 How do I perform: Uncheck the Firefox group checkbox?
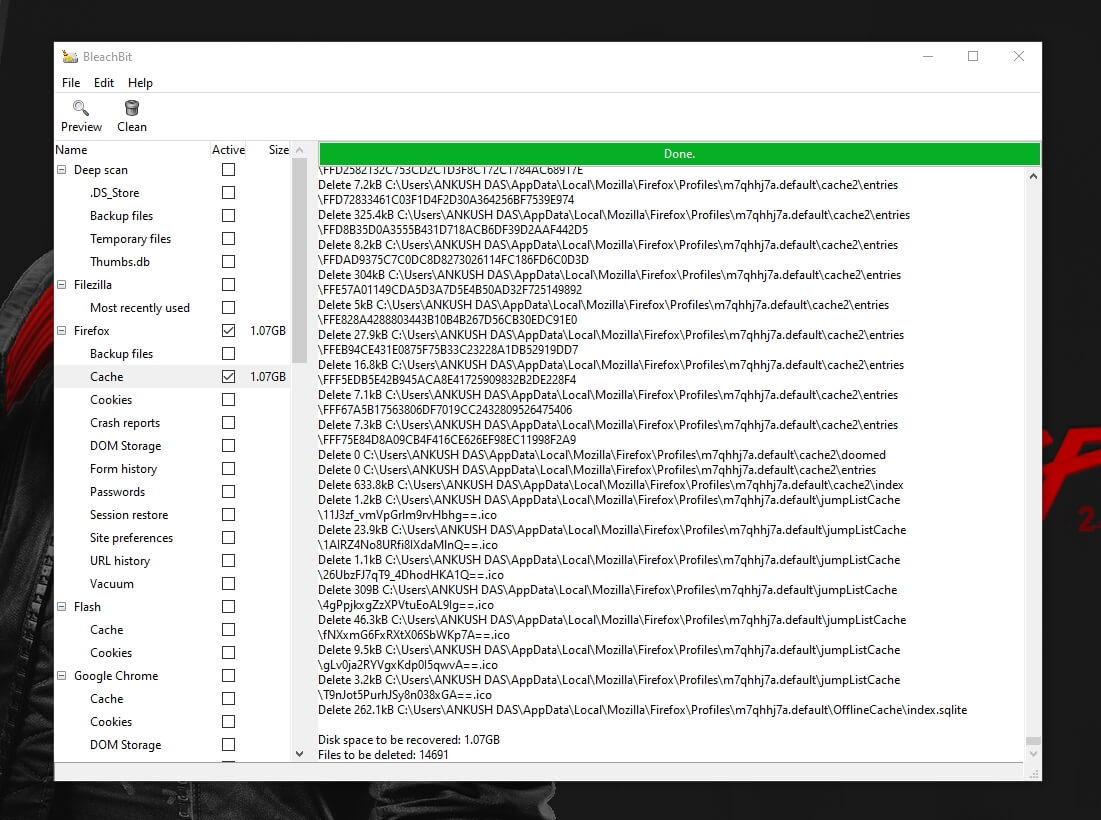(228, 331)
